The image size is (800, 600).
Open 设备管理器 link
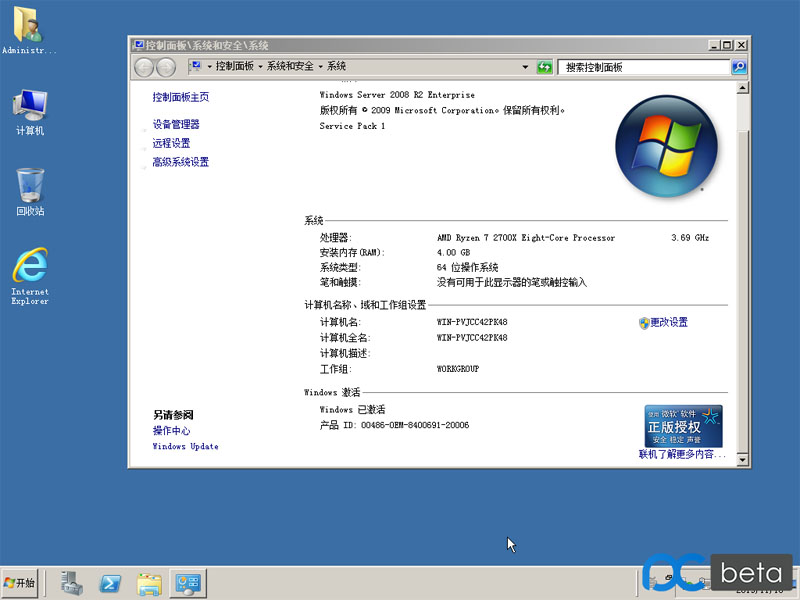click(176, 124)
